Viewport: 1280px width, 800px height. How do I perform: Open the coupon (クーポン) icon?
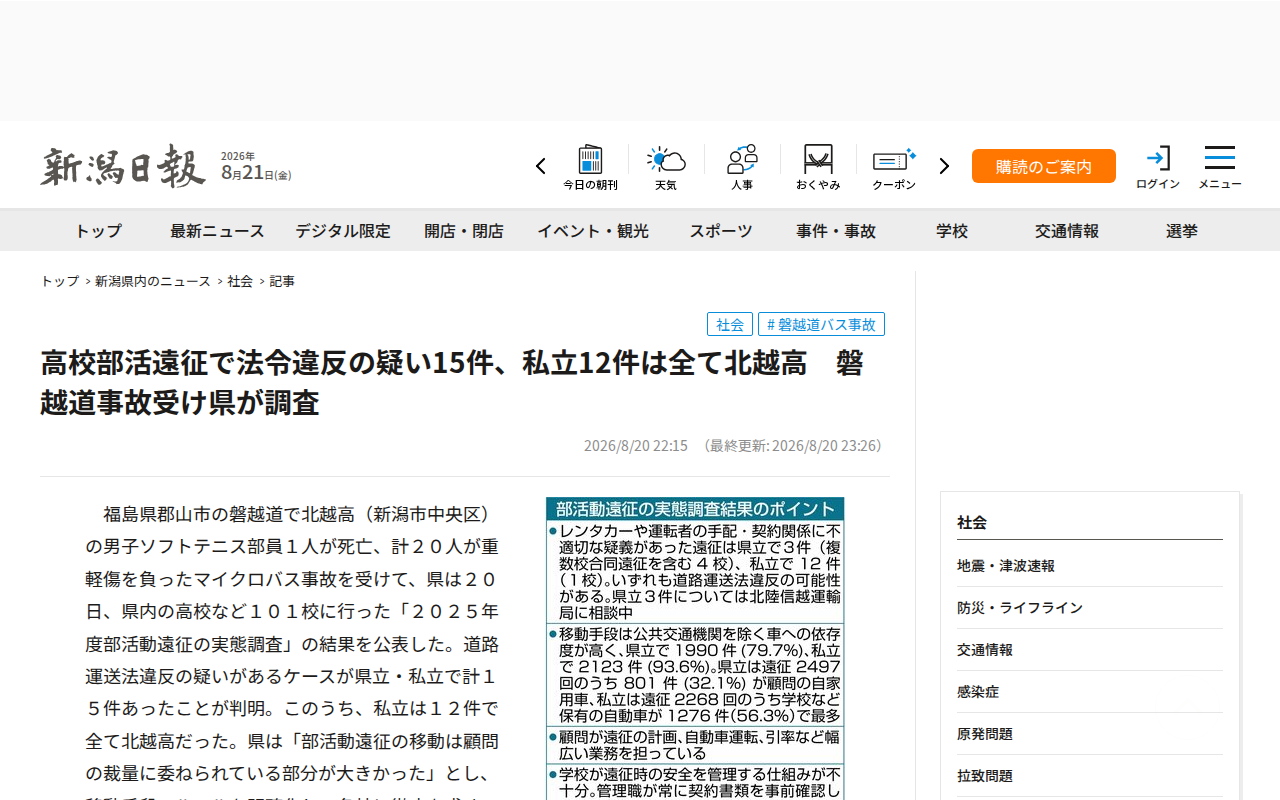coord(894,167)
